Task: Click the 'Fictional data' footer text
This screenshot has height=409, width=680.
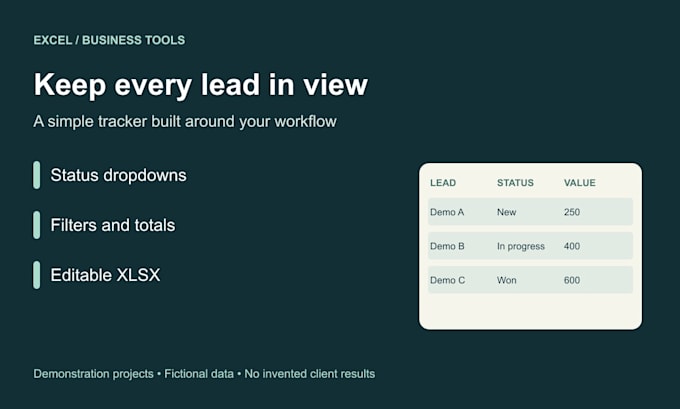Action: pyautogui.click(x=199, y=374)
